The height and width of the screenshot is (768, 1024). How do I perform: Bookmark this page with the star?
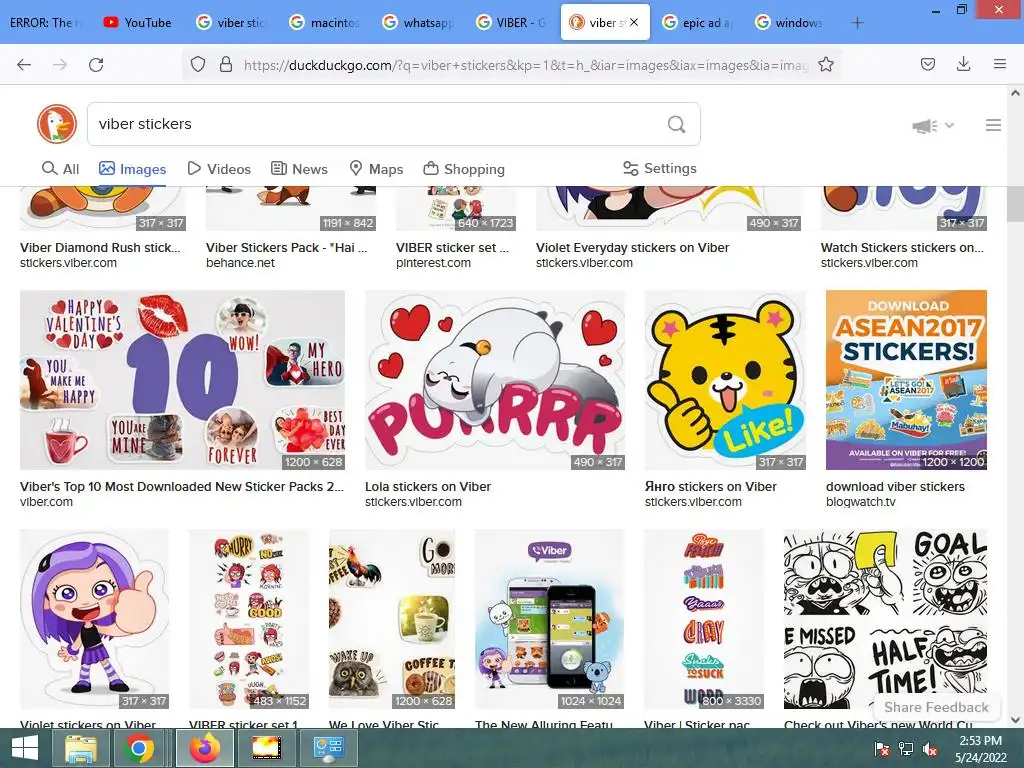[x=825, y=64]
